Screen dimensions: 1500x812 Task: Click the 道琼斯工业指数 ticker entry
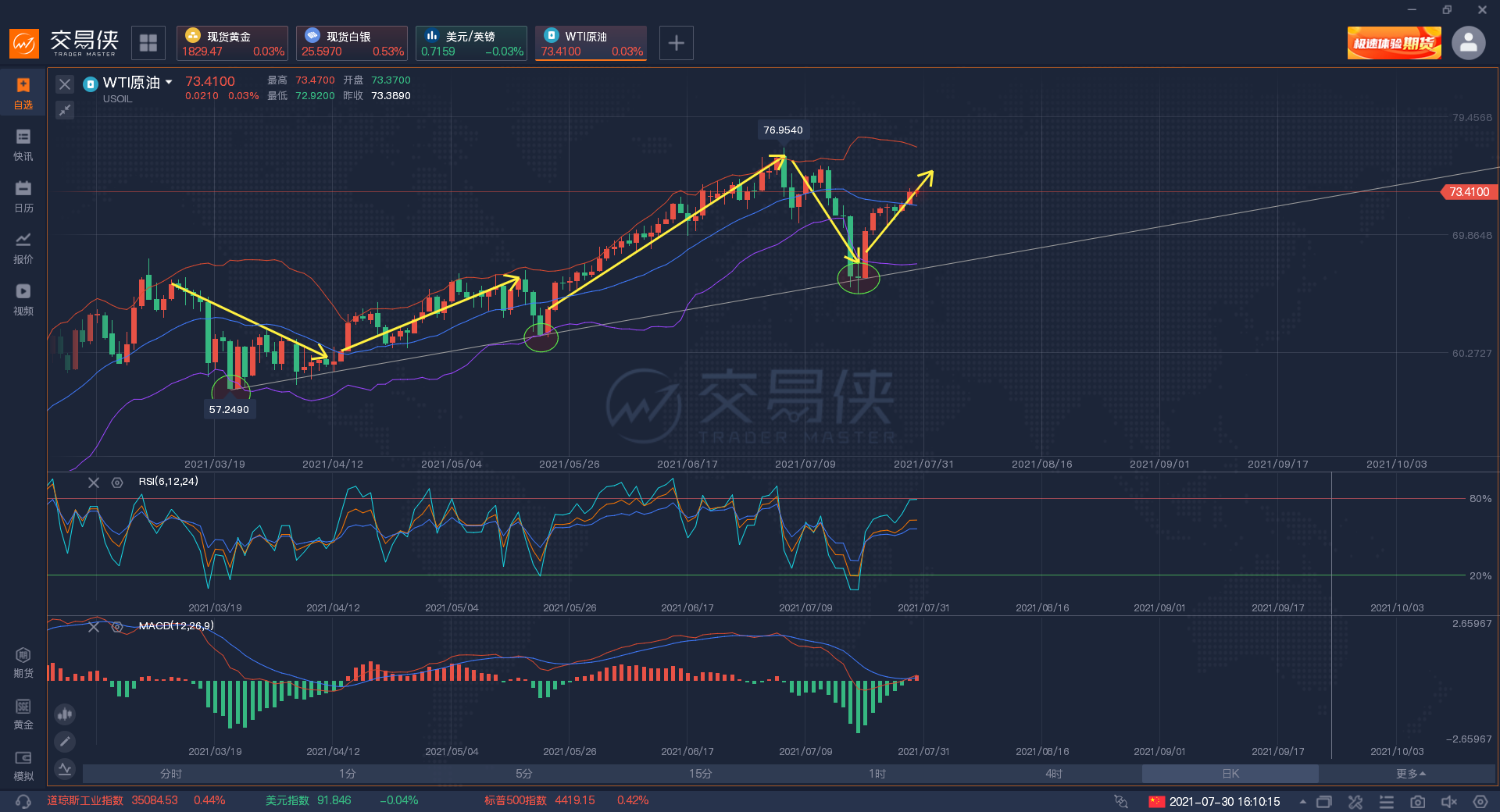tap(136, 801)
